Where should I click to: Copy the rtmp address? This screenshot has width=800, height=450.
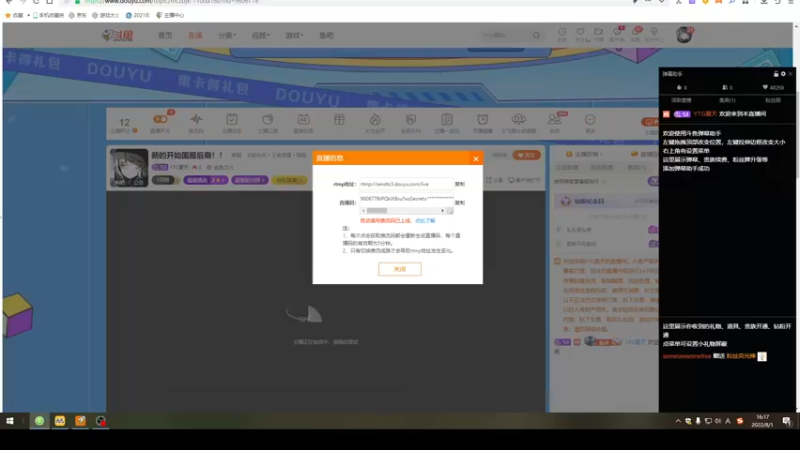click(x=460, y=184)
